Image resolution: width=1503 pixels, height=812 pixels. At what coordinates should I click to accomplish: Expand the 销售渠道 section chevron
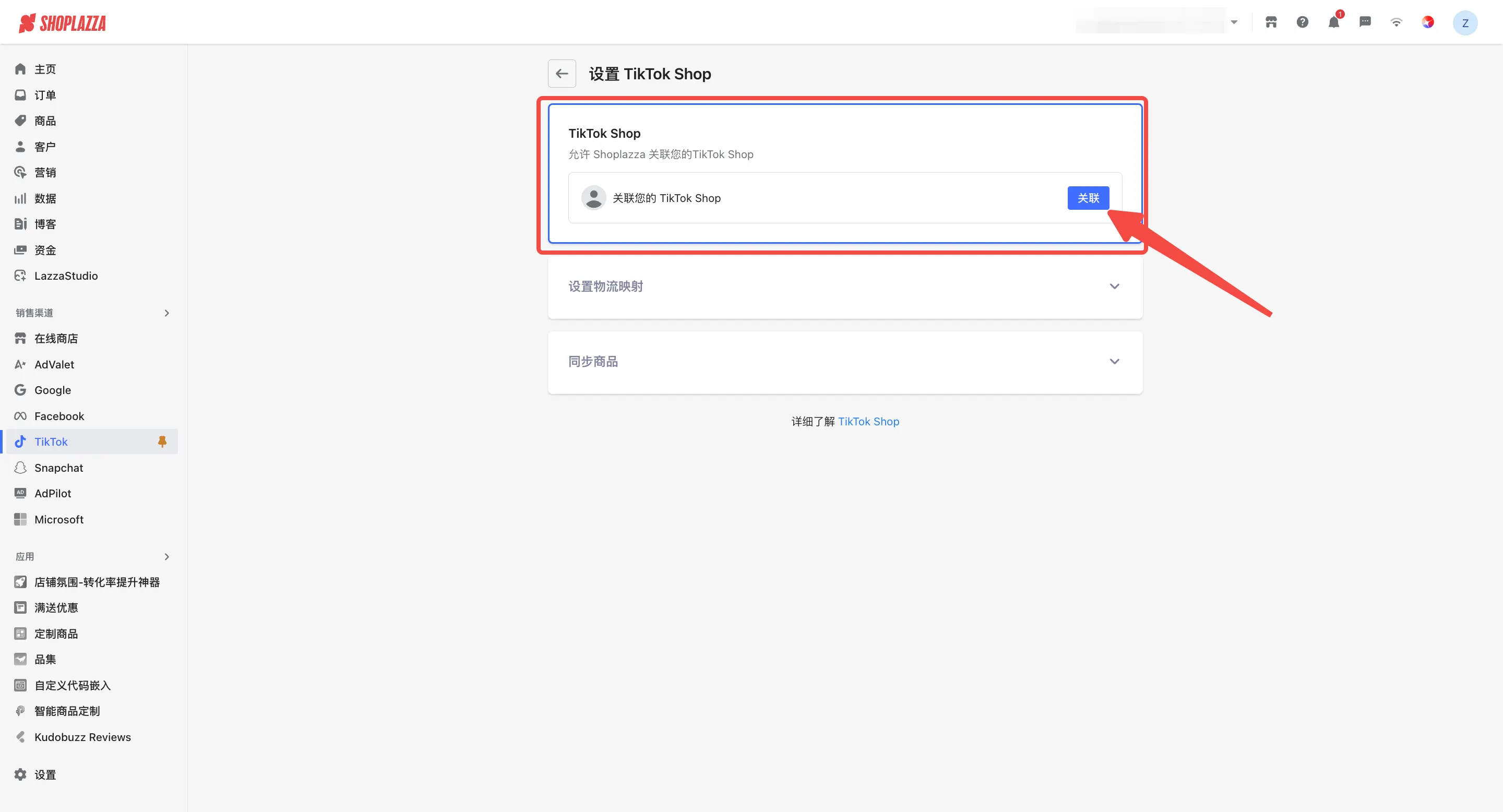click(167, 313)
